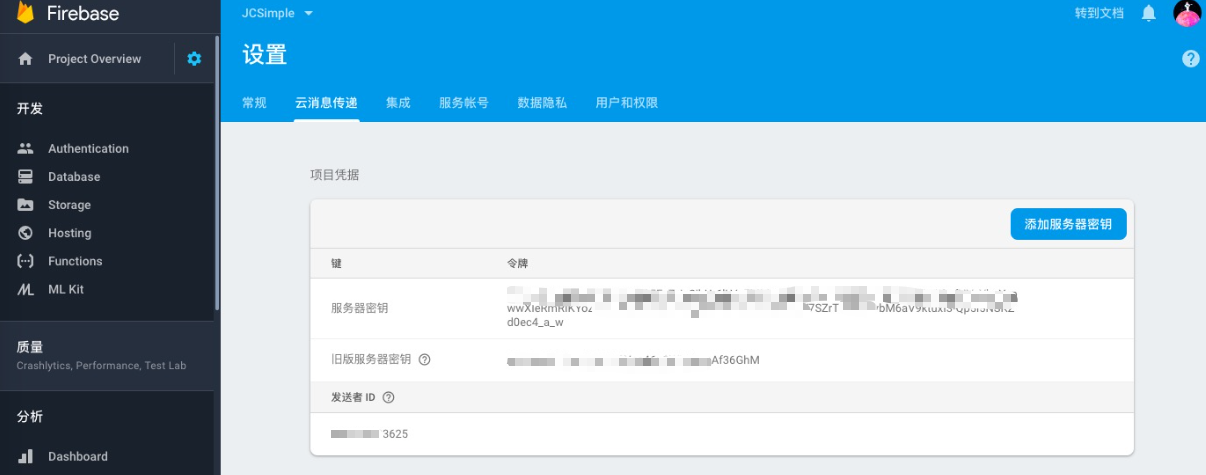Click the 转到文档 link
The width and height of the screenshot is (1206, 475).
[1099, 13]
